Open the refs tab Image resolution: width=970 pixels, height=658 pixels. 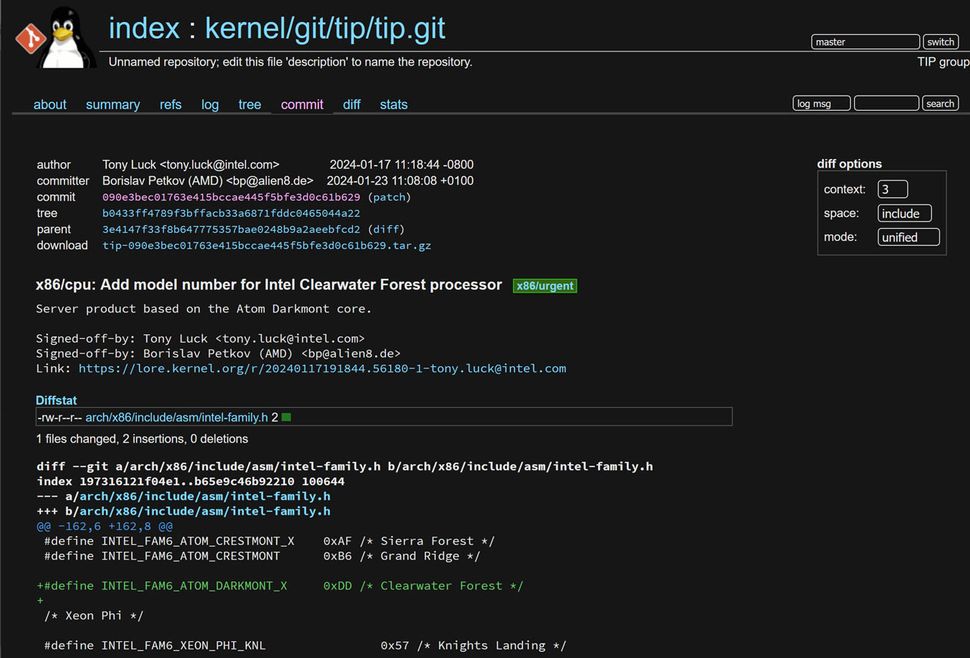click(x=170, y=104)
